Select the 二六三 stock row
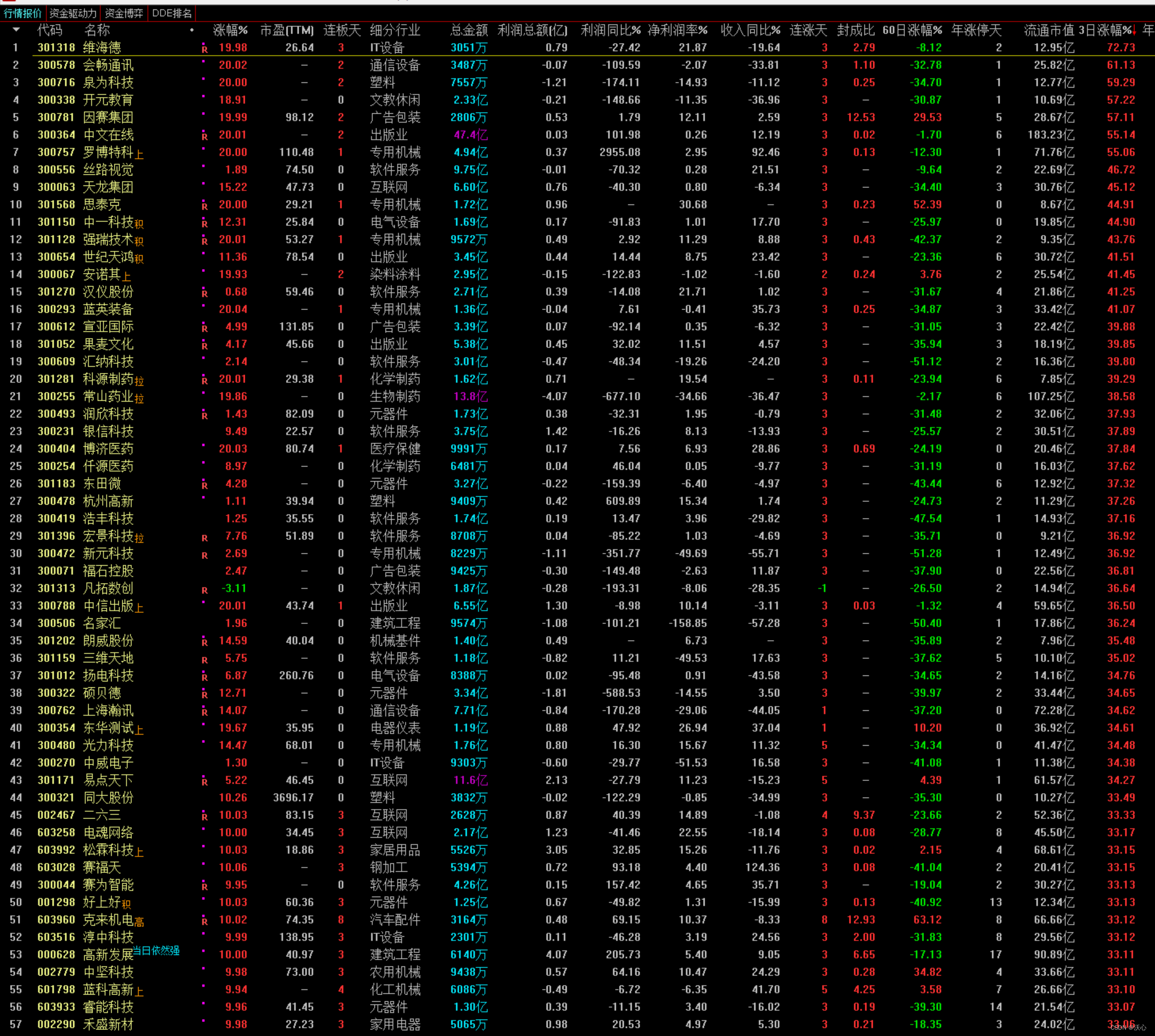This screenshot has height=1036, width=1155. [x=103, y=815]
